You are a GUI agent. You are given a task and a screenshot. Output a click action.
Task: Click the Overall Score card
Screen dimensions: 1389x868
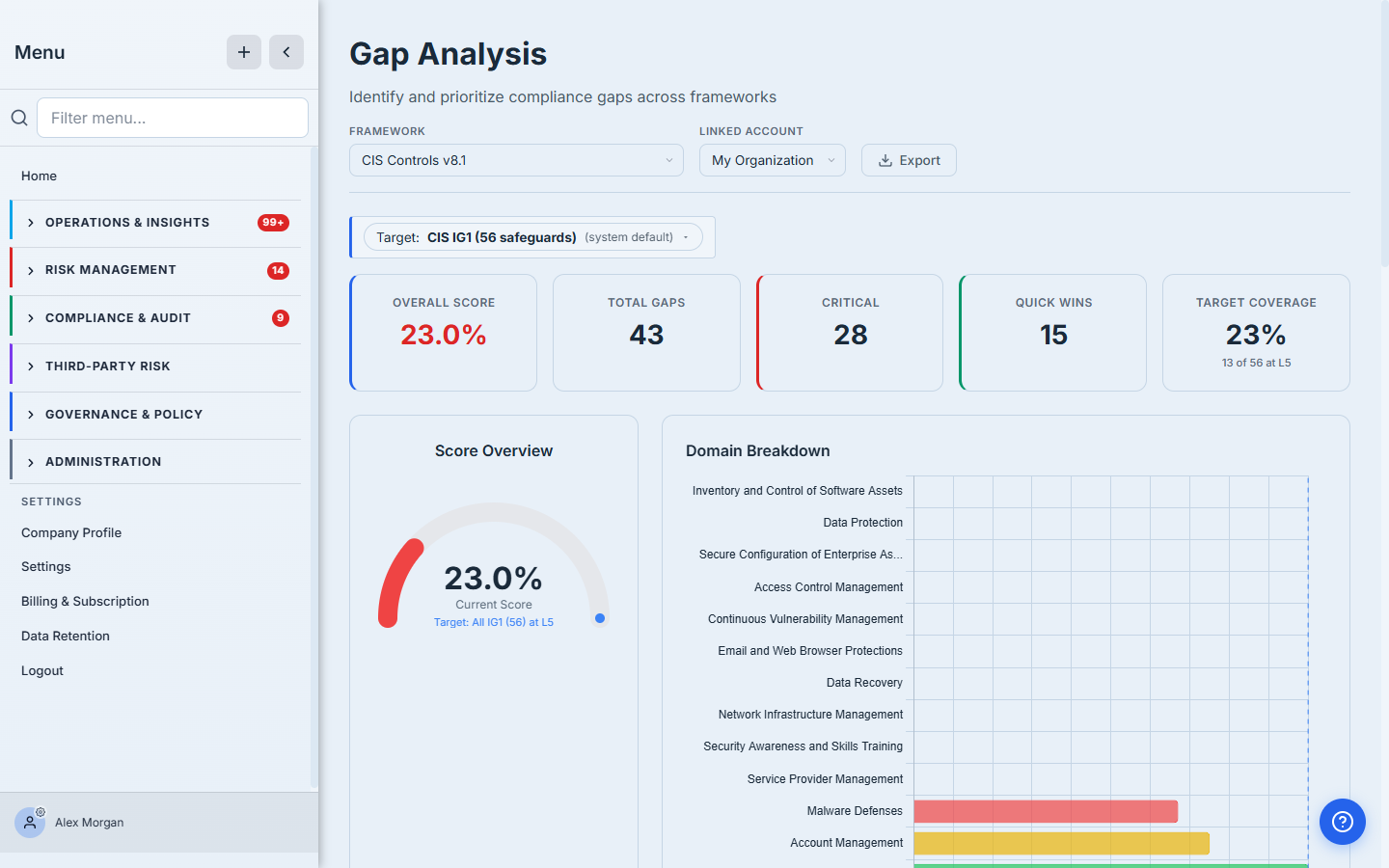coord(444,333)
